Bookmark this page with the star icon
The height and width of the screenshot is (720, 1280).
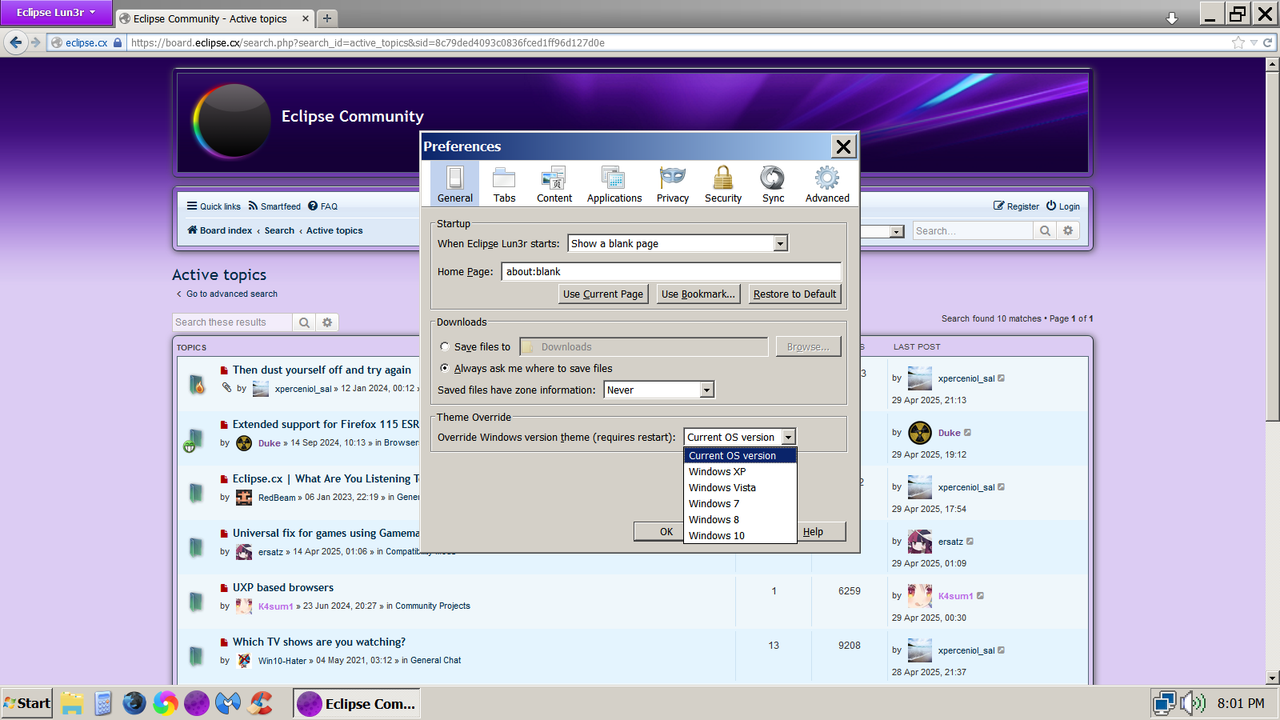pyautogui.click(x=1239, y=43)
